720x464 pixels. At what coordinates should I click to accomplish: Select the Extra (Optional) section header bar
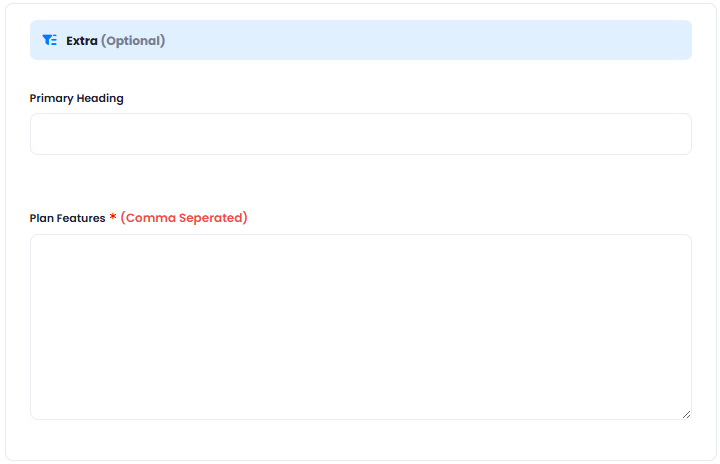pyautogui.click(x=360, y=40)
